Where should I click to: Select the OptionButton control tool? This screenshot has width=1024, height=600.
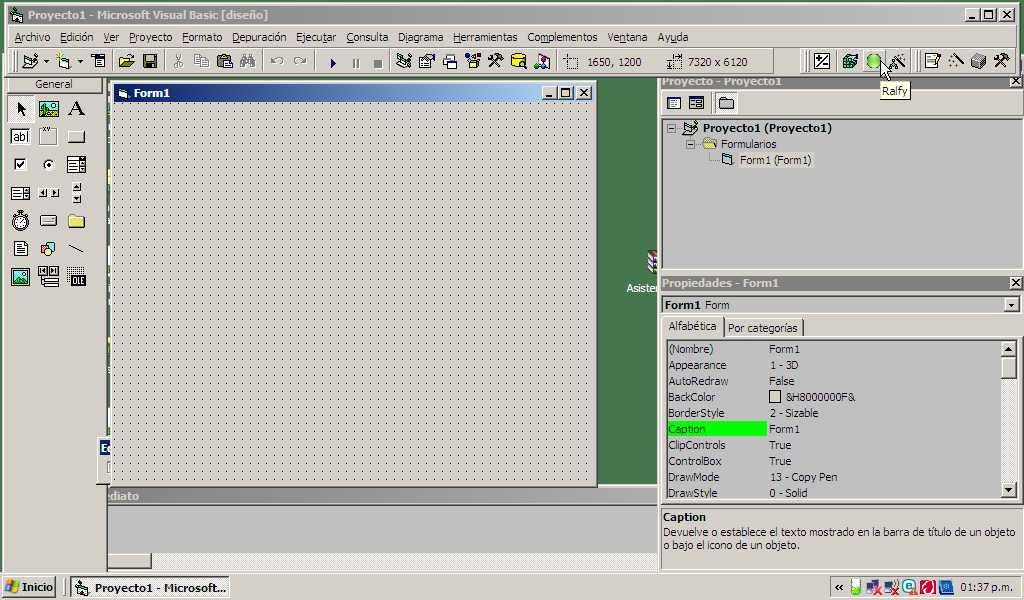[x=48, y=165]
